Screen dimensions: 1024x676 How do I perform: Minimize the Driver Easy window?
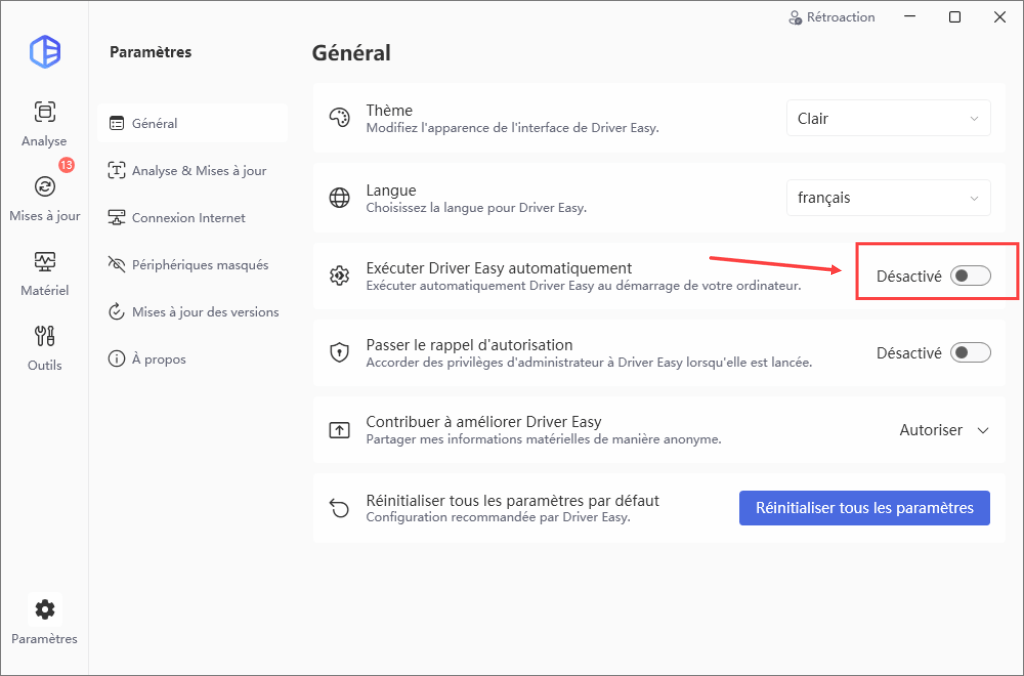coord(910,18)
